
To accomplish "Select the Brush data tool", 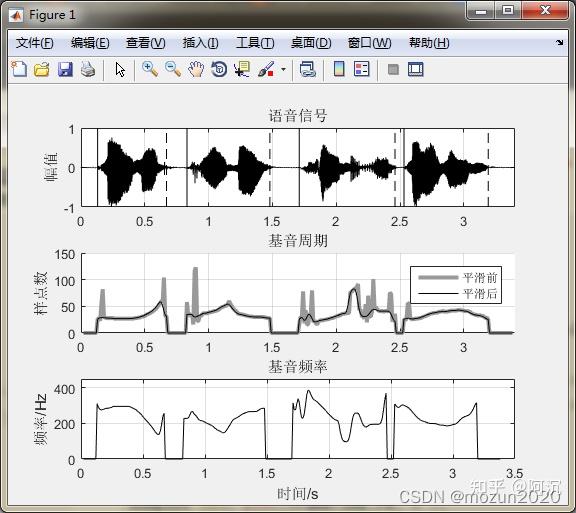I will (x=266, y=69).
